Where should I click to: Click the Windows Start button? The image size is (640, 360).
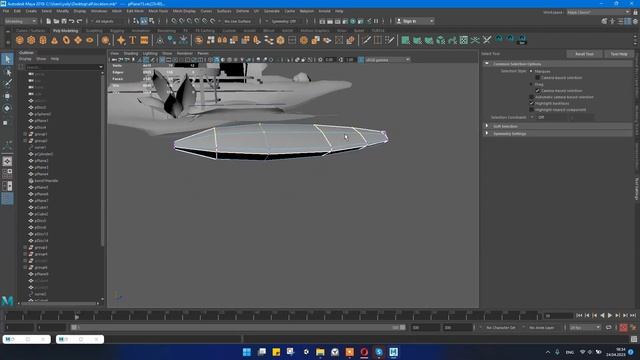[x=247, y=352]
